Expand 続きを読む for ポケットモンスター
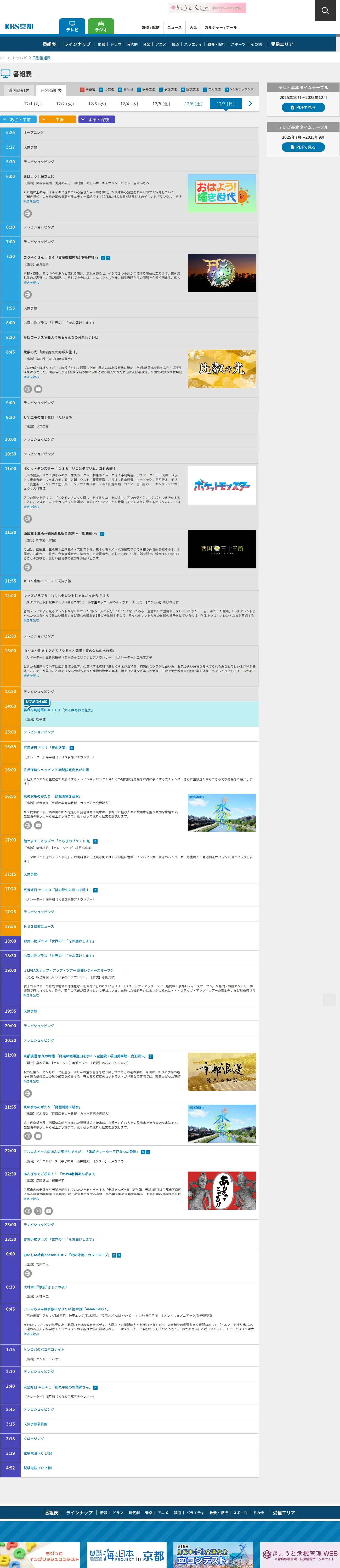This screenshot has height=1568, width=340. tap(31, 506)
